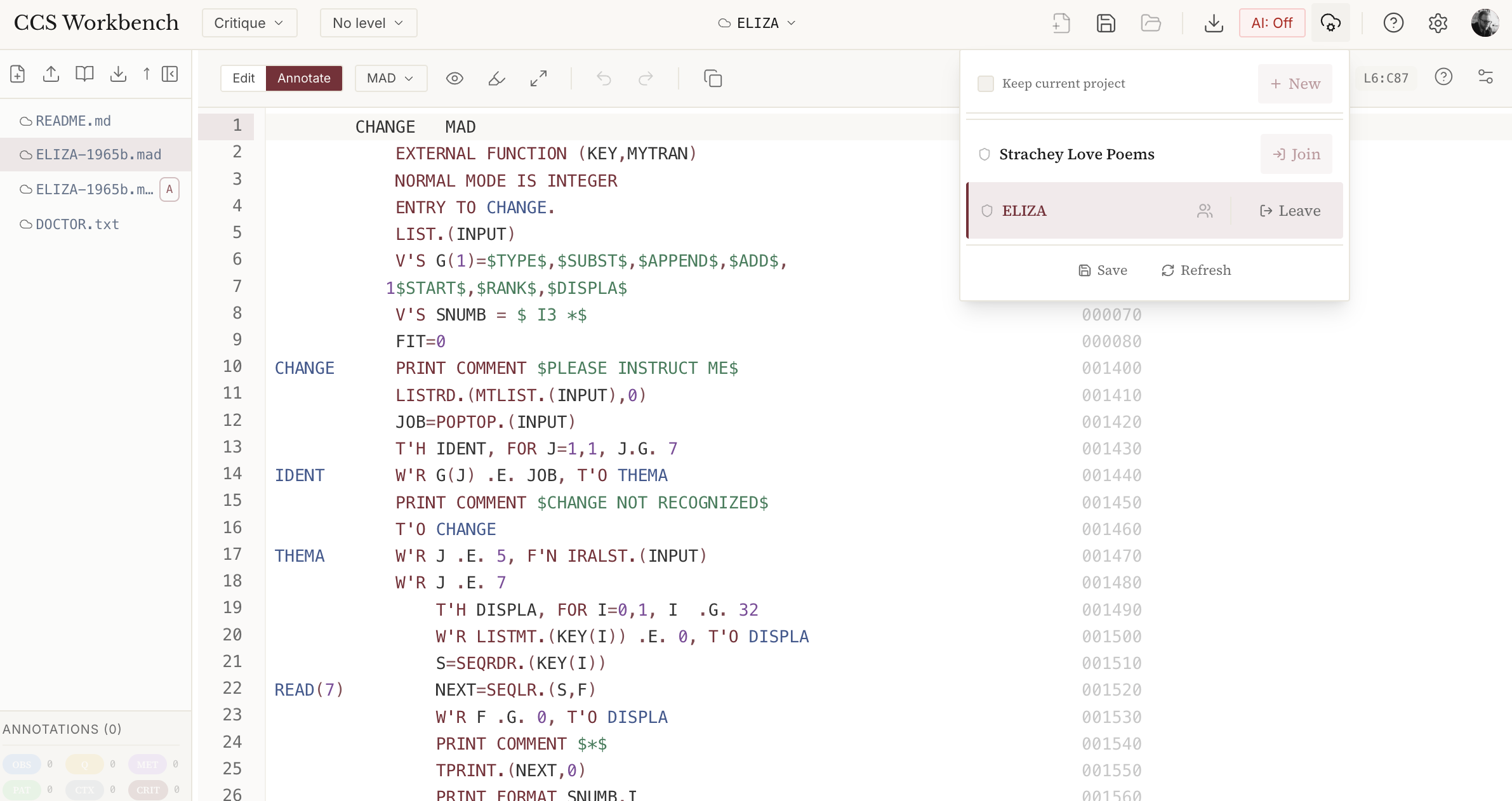Switch to the Edit tab
Image resolution: width=1512 pixels, height=801 pixels.
(x=243, y=78)
